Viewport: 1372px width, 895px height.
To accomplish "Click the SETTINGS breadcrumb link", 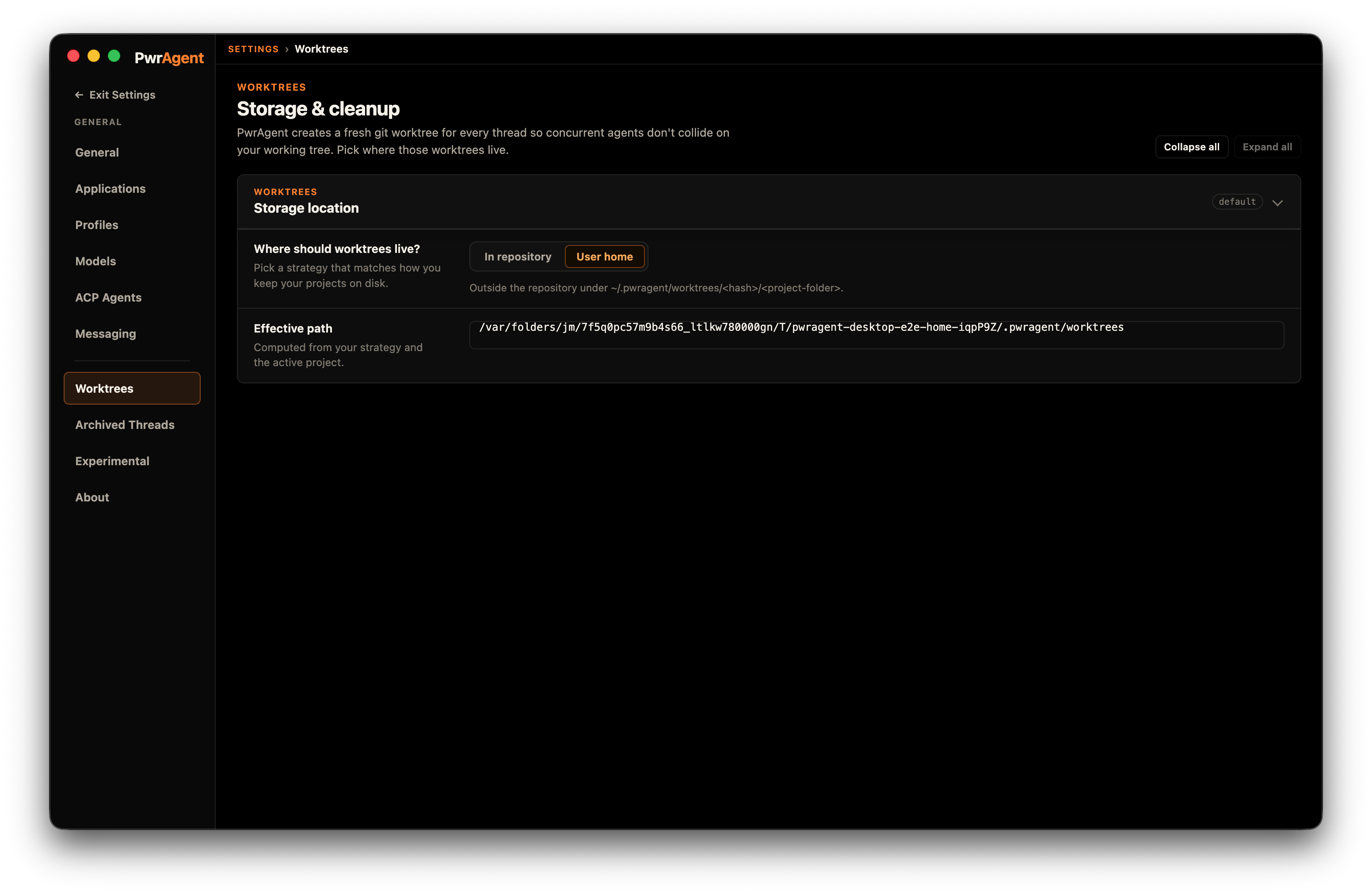I will click(x=253, y=49).
